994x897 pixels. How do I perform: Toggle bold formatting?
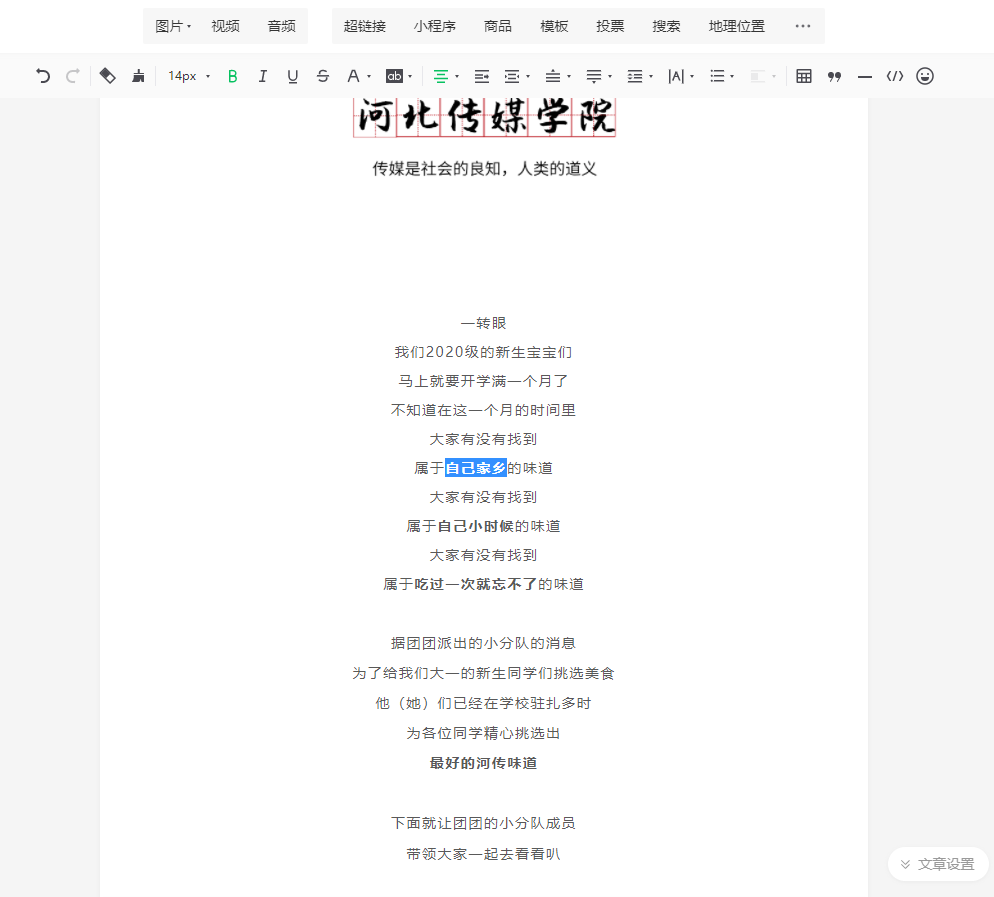(233, 77)
